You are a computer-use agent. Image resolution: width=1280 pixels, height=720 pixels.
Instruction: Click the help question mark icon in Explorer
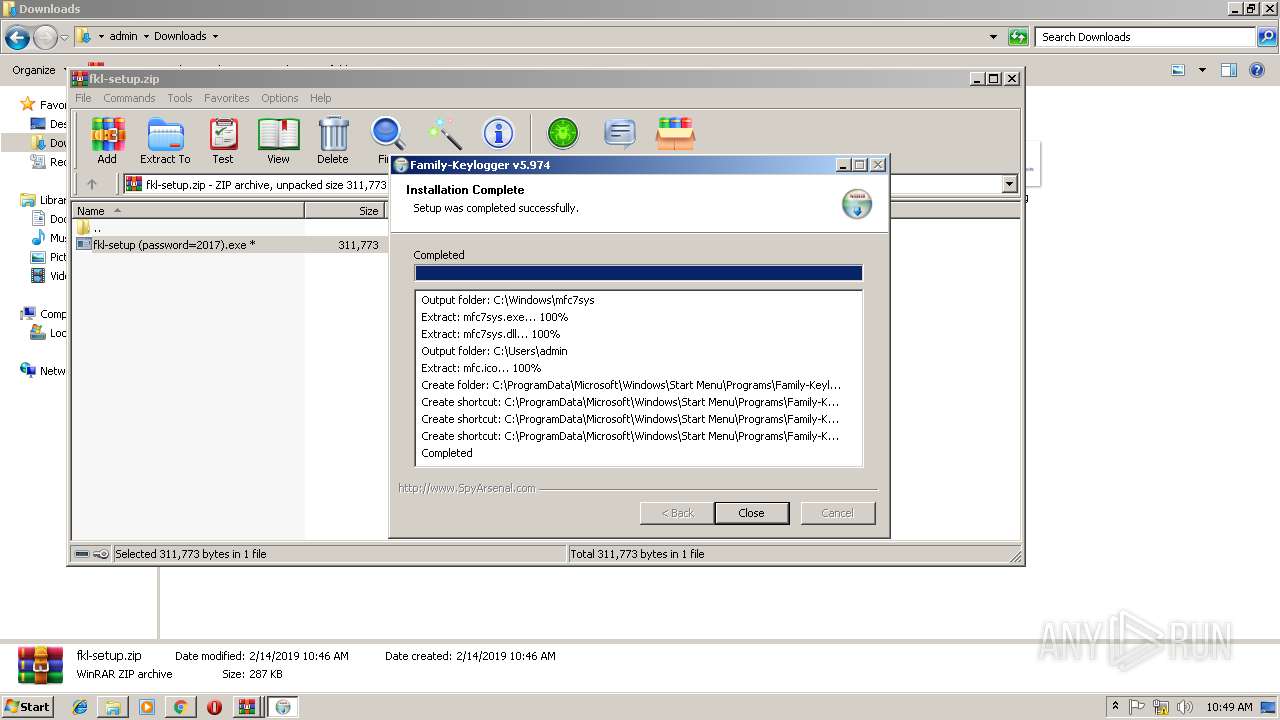pyautogui.click(x=1259, y=70)
